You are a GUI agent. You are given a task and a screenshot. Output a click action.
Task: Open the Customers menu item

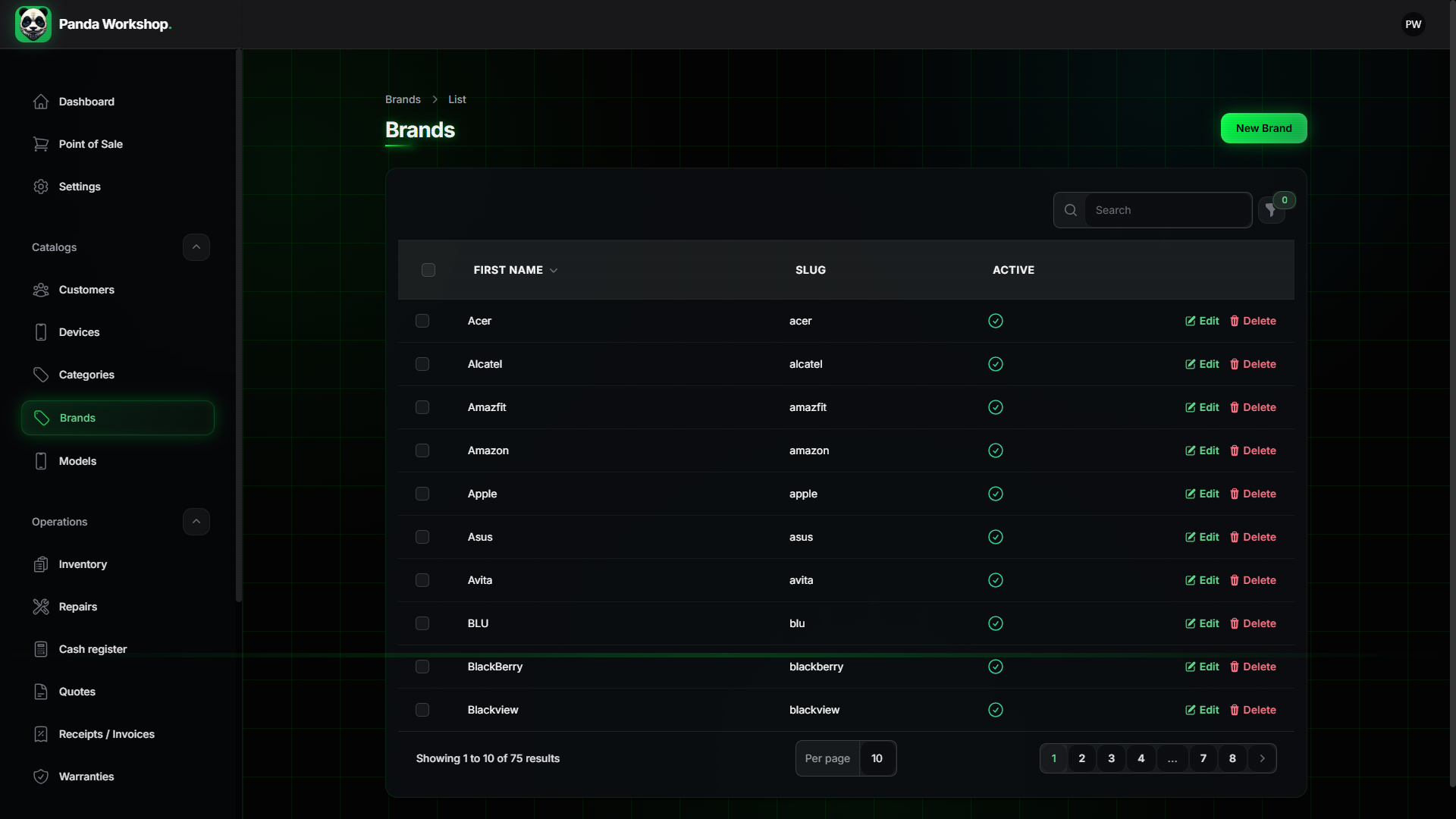pyautogui.click(x=118, y=290)
